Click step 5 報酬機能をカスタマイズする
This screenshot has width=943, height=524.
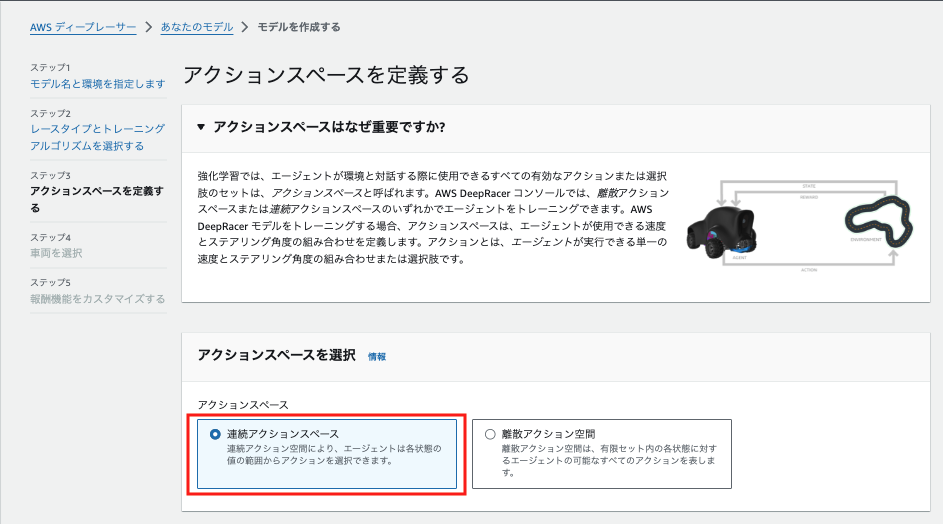[x=97, y=299]
